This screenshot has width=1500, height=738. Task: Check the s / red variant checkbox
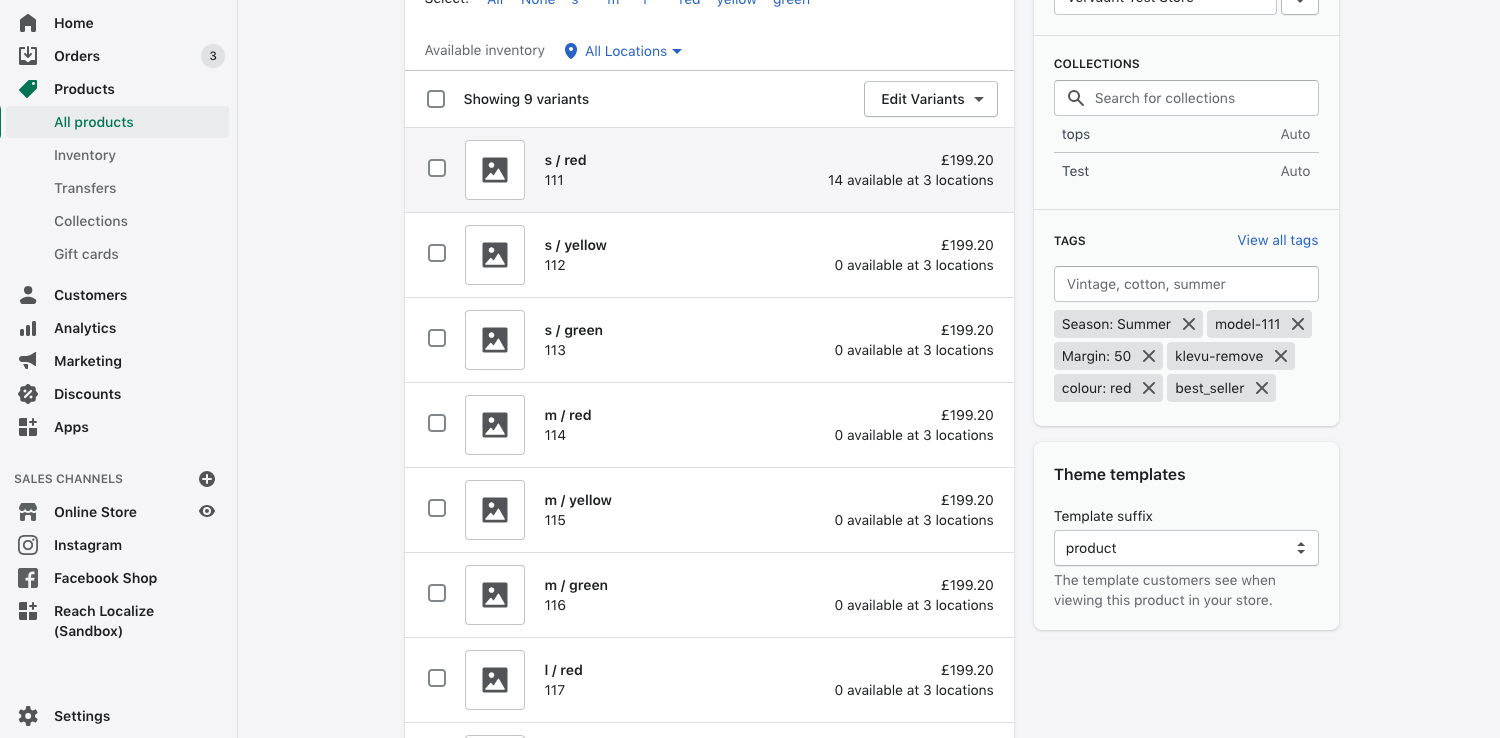click(x=437, y=168)
